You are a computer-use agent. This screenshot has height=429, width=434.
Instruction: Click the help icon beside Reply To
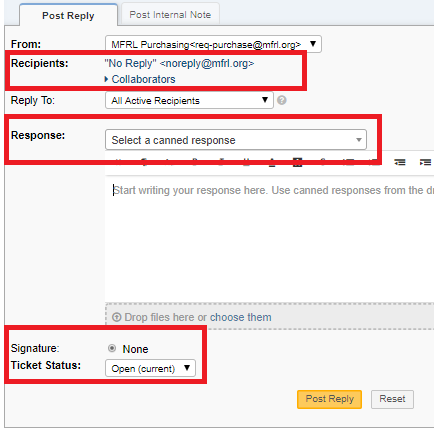[x=282, y=100]
